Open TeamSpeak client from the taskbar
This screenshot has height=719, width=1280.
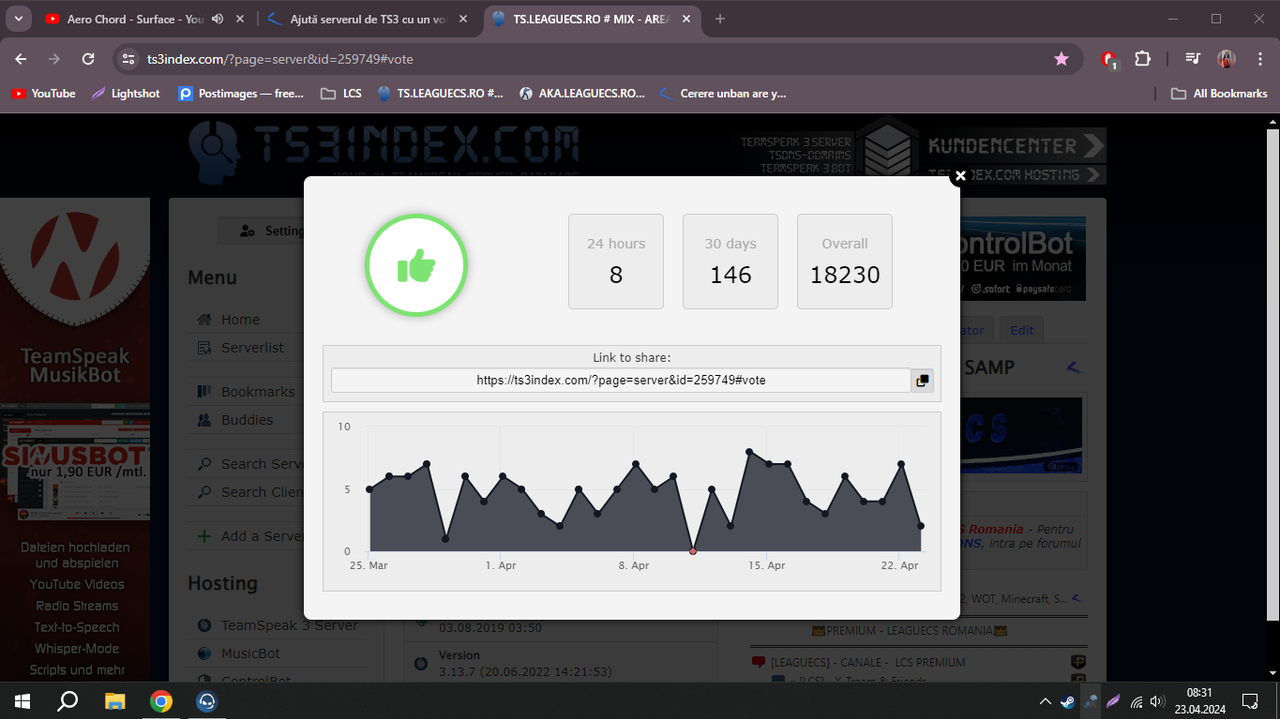coord(207,700)
